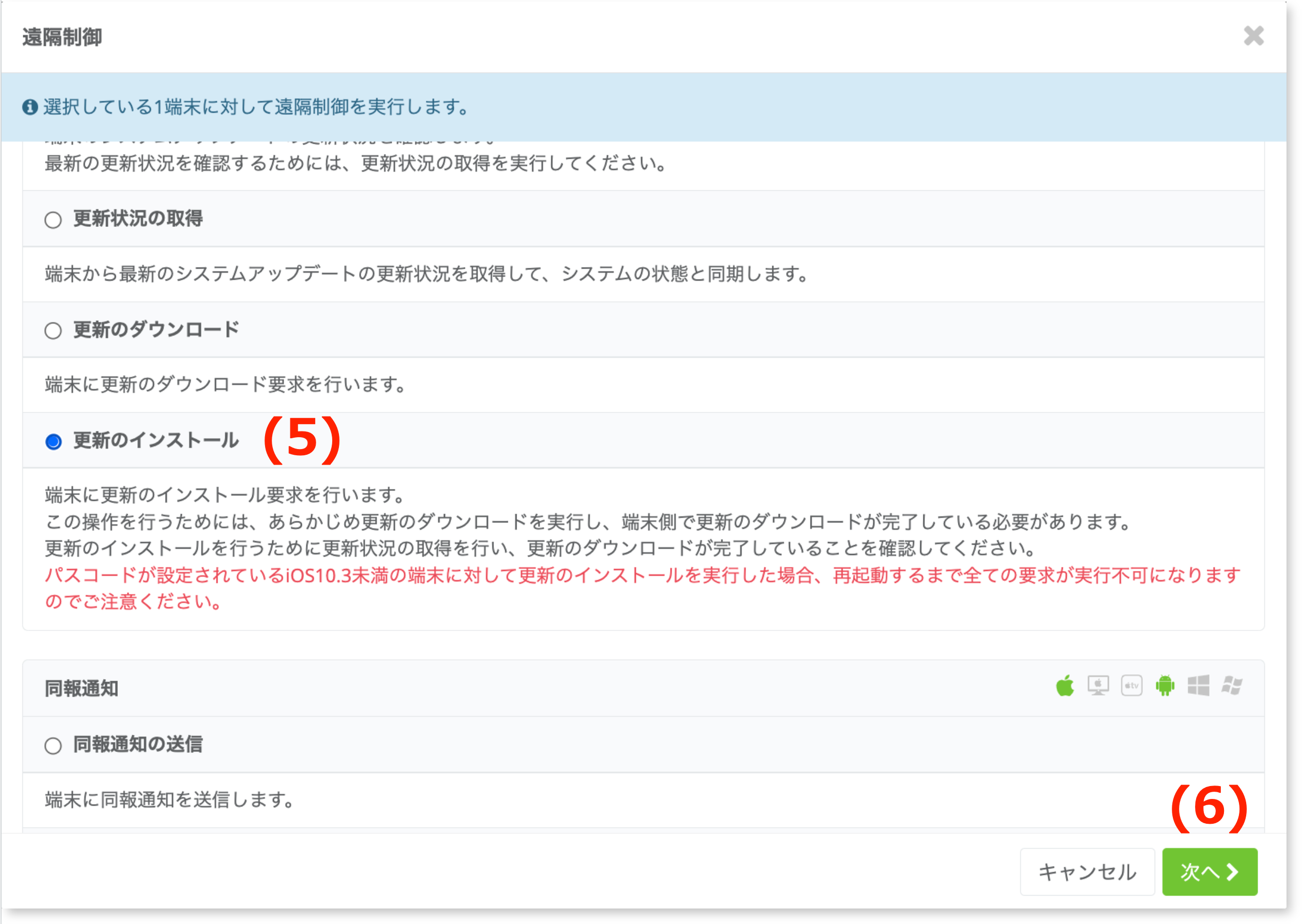1302x924 pixels.
Task: Select the 更新のインストール radio button
Action: [x=53, y=441]
